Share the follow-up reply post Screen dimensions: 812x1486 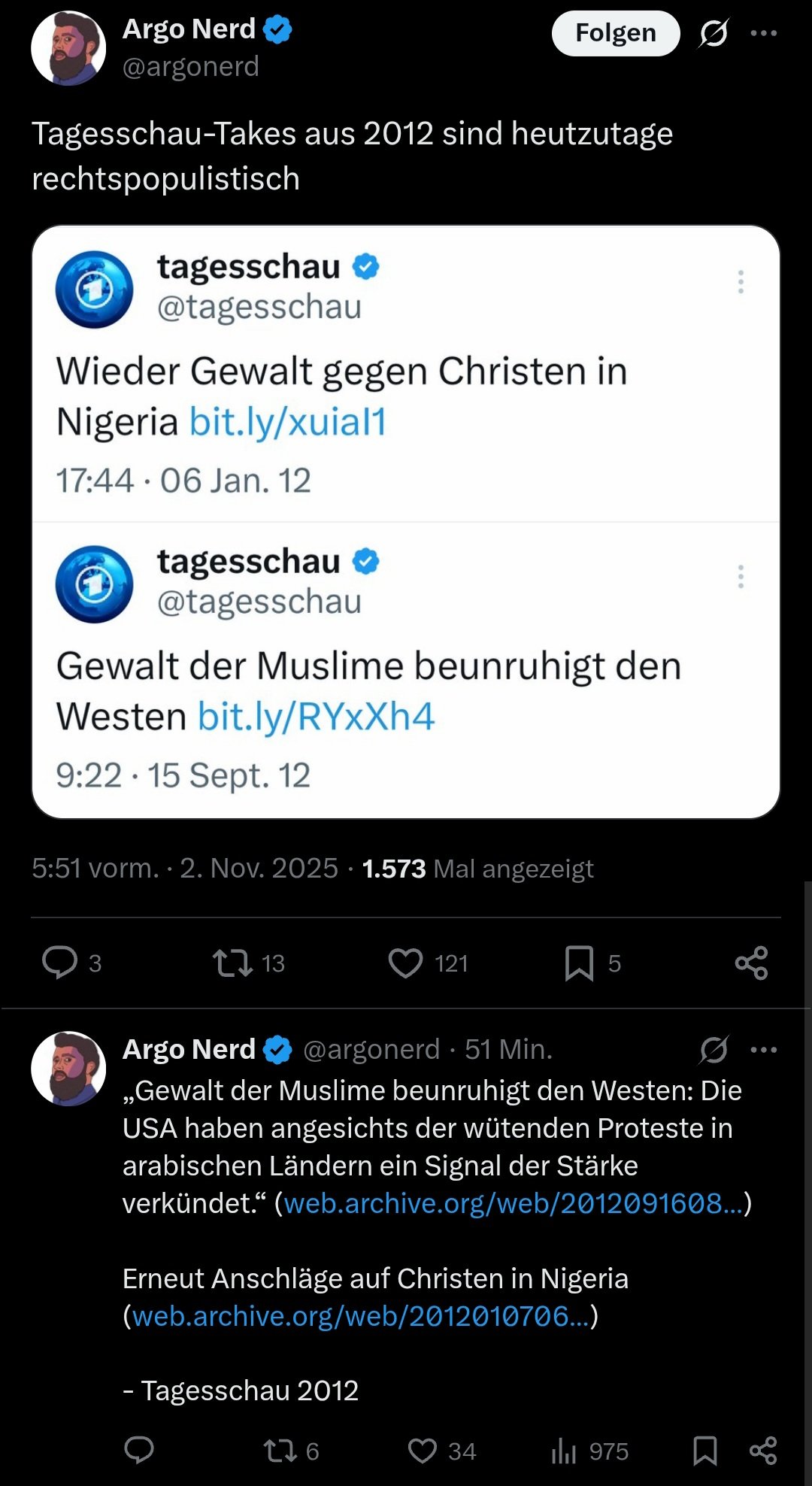point(763,1450)
